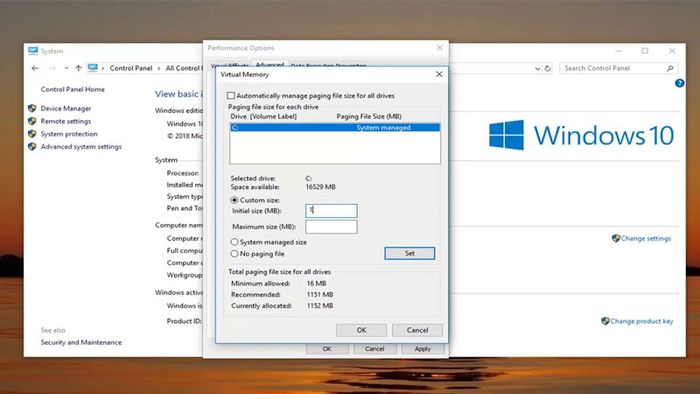Refresh the Control Panel view
This screenshot has width=700, height=394.
coord(548,68)
